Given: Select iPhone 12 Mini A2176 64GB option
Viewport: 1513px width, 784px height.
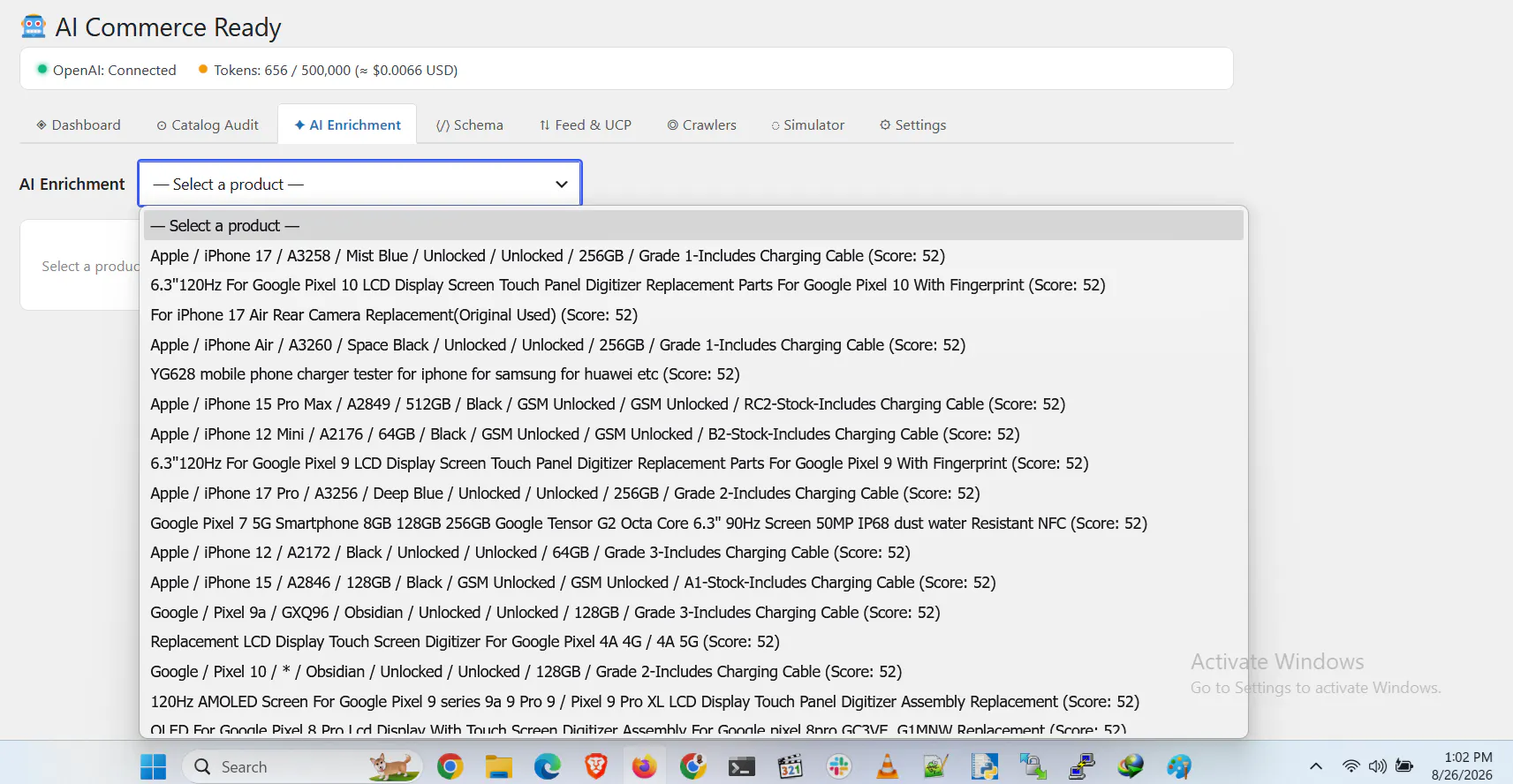Looking at the screenshot, I should point(693,433).
